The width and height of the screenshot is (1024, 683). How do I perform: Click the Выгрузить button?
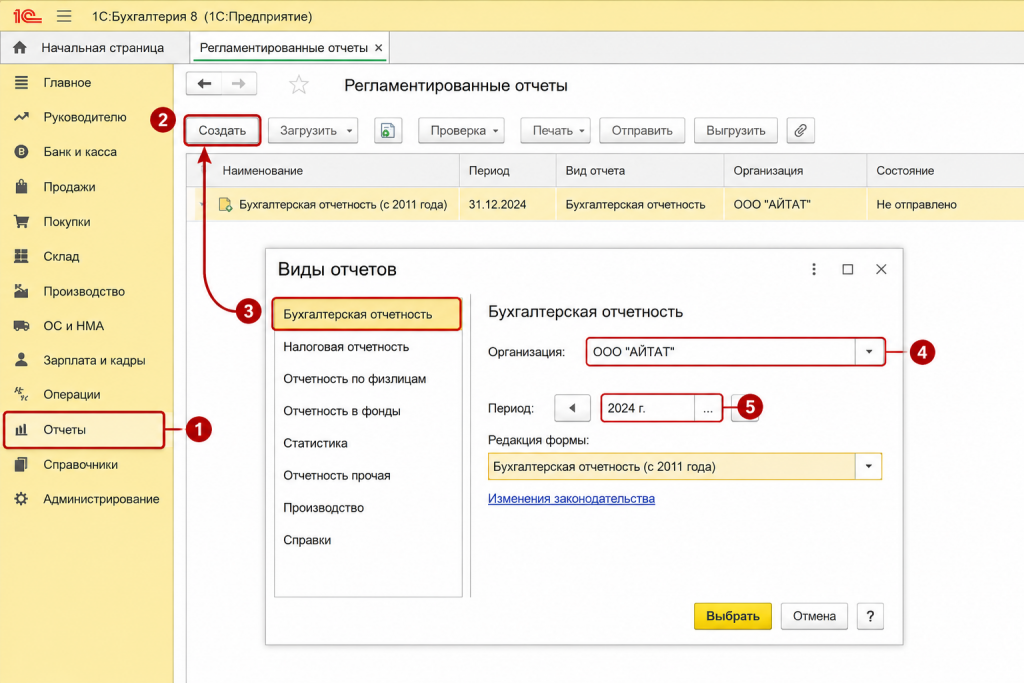[x=735, y=131]
